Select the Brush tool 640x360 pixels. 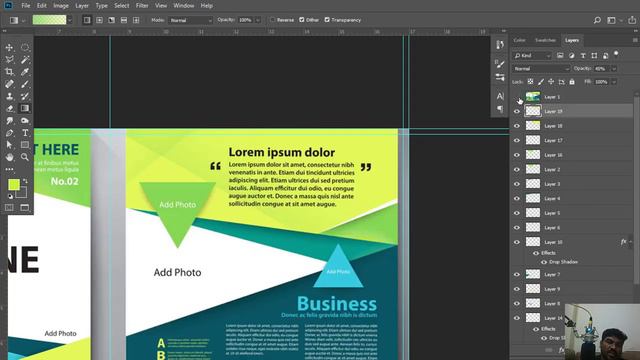point(25,84)
